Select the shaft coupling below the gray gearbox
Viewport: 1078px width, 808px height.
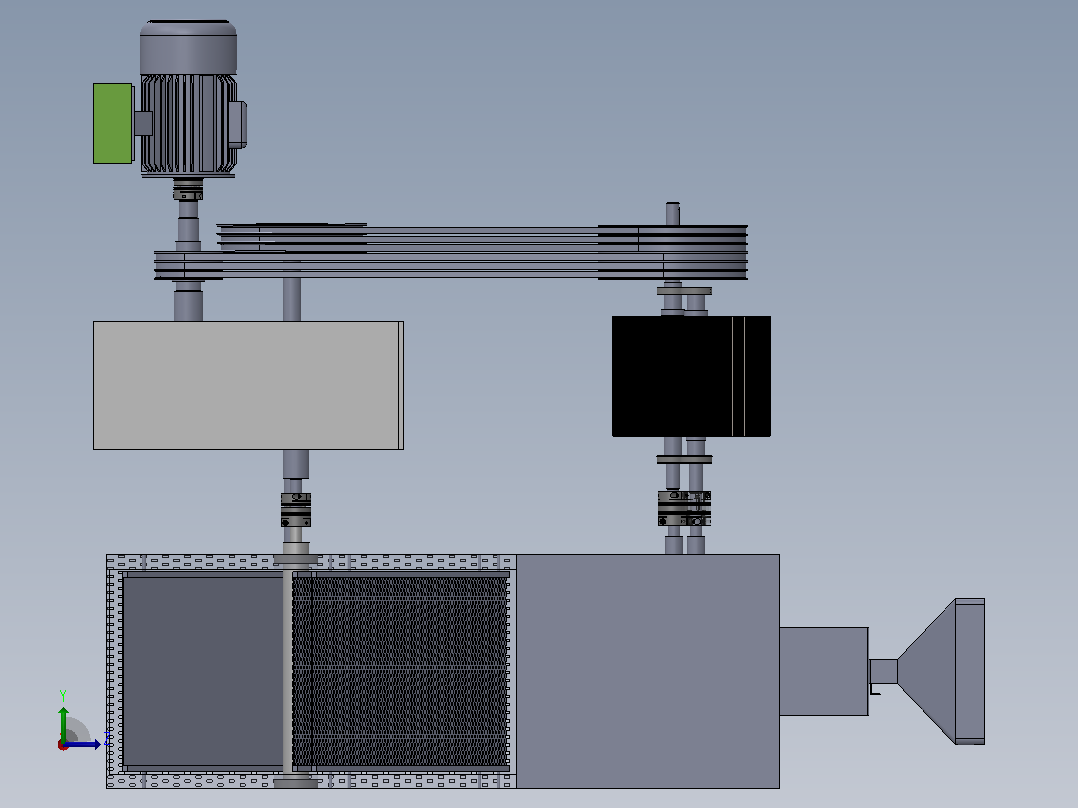296,510
